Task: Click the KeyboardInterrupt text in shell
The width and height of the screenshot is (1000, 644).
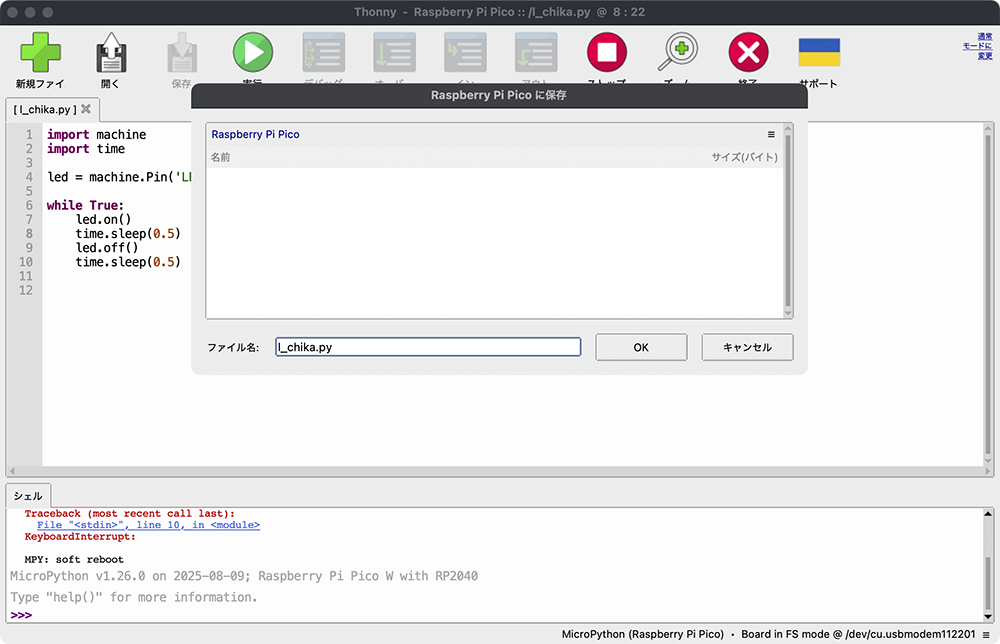Action: click(80, 536)
